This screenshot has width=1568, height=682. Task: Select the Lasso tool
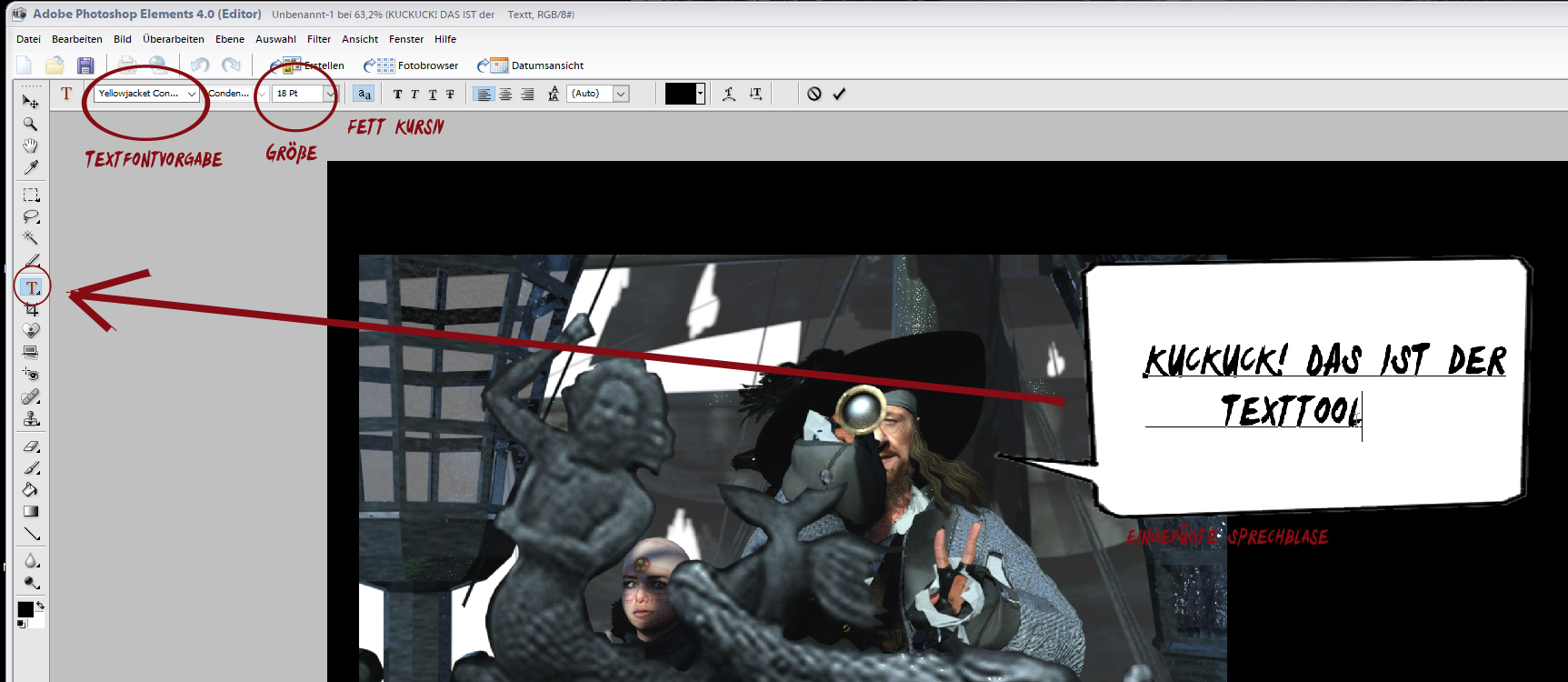coord(31,216)
